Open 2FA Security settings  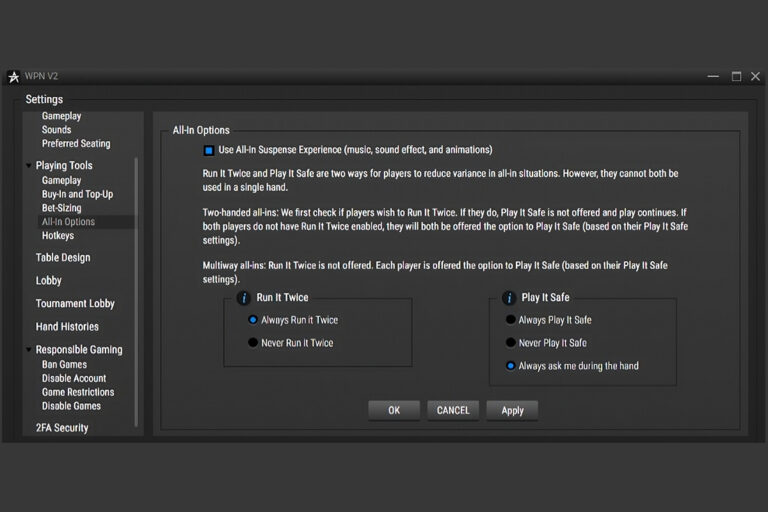[62, 428]
